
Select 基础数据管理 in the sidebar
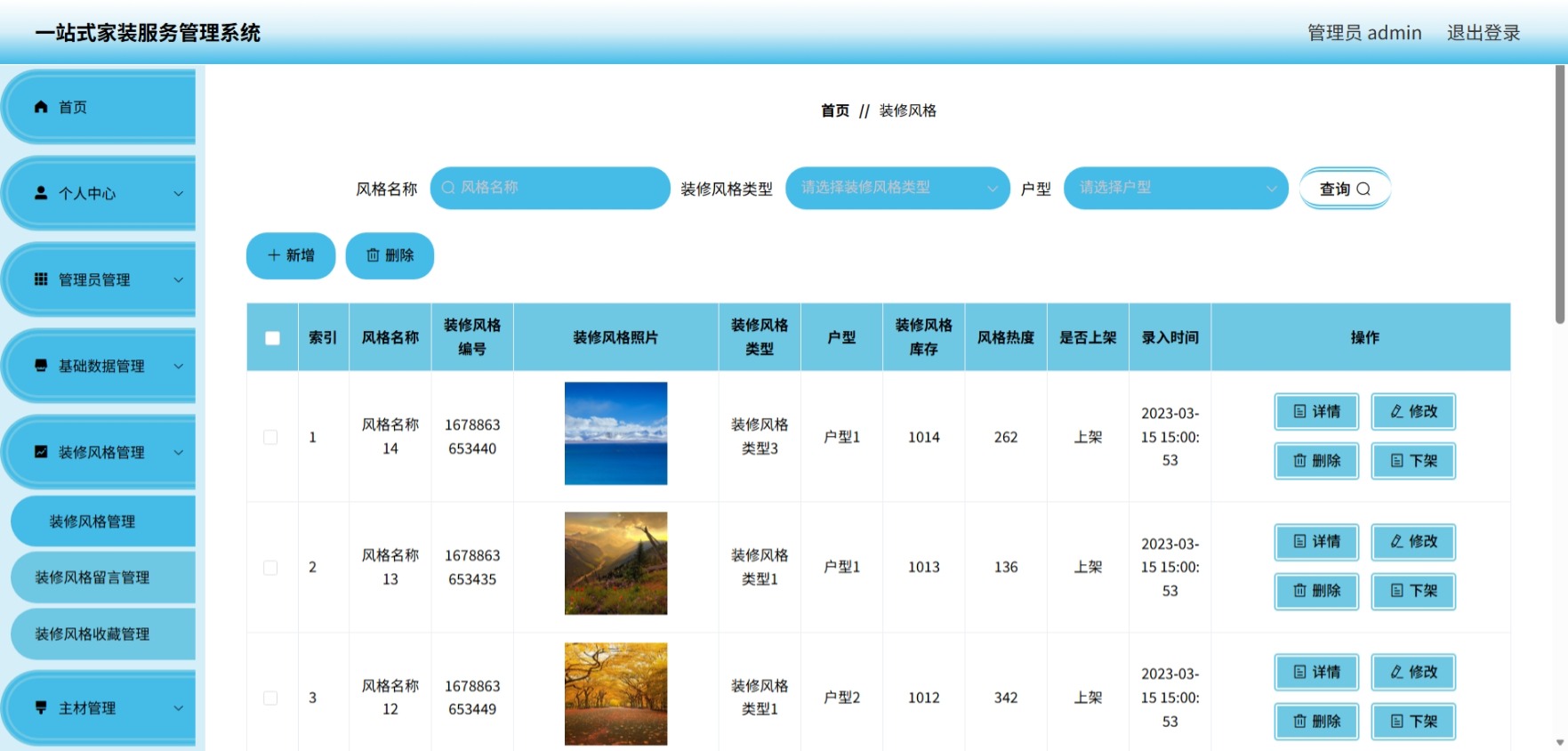(x=99, y=366)
